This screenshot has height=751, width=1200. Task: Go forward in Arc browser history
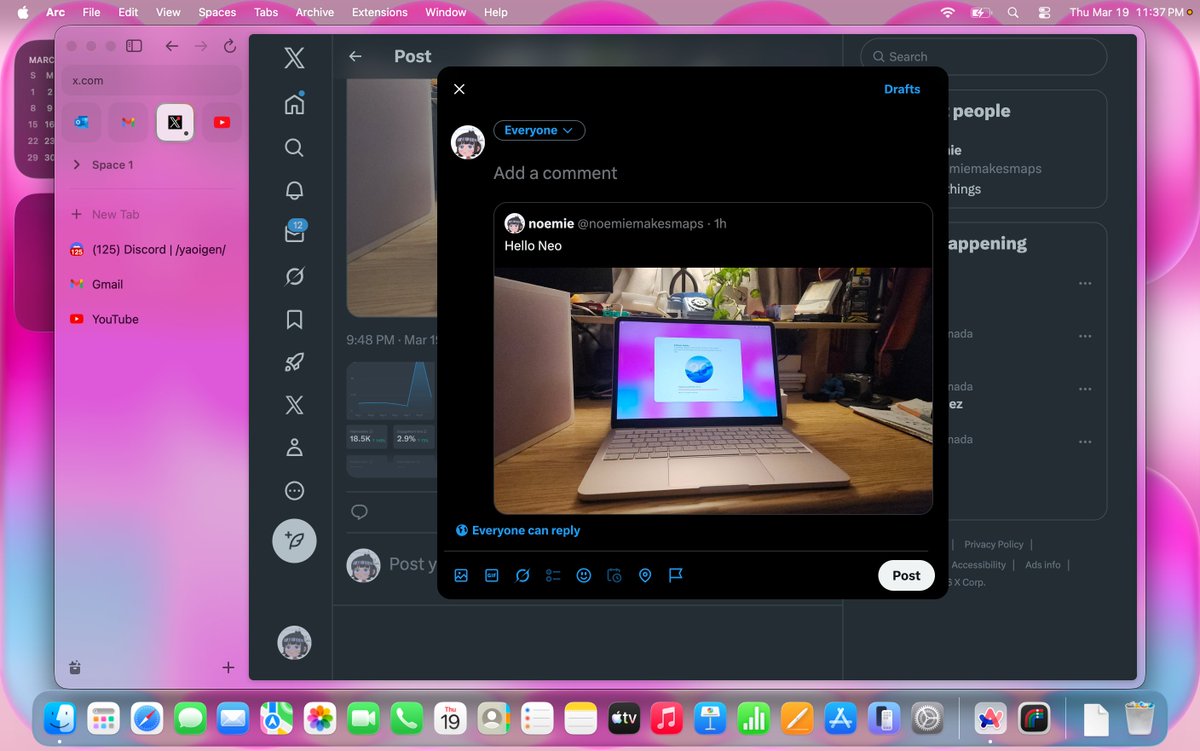tap(201, 46)
